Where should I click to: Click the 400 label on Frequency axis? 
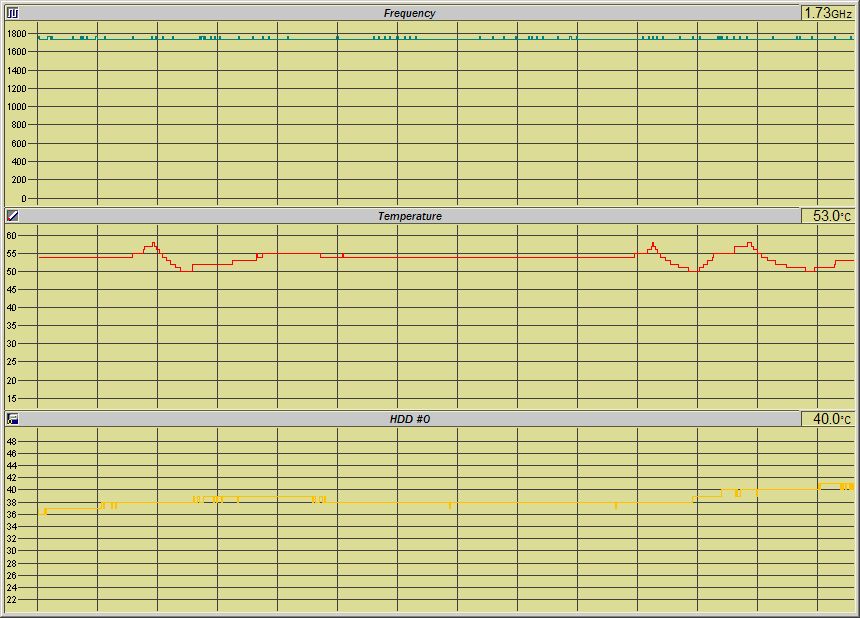click(x=19, y=161)
